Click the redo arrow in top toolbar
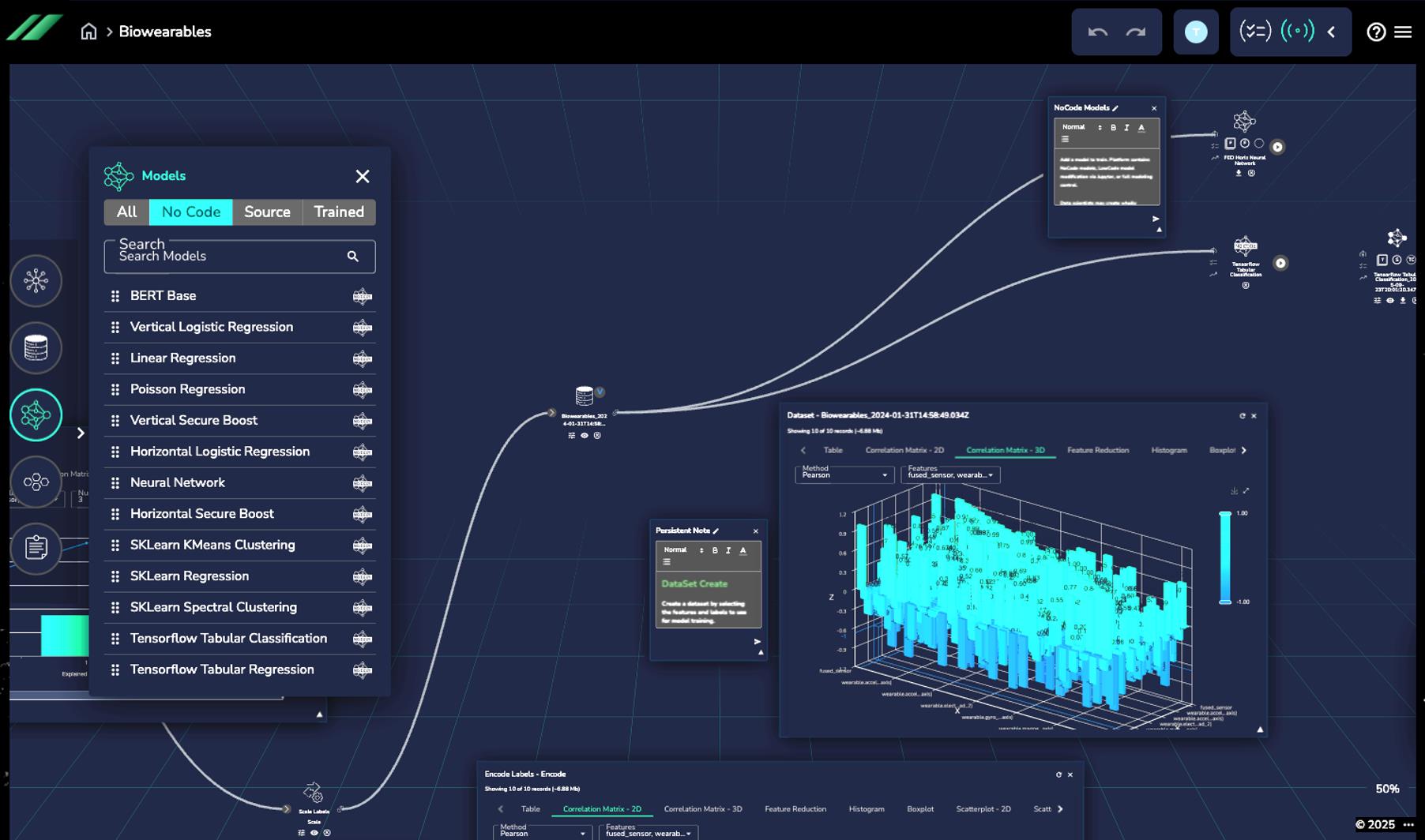 pyautogui.click(x=1136, y=32)
